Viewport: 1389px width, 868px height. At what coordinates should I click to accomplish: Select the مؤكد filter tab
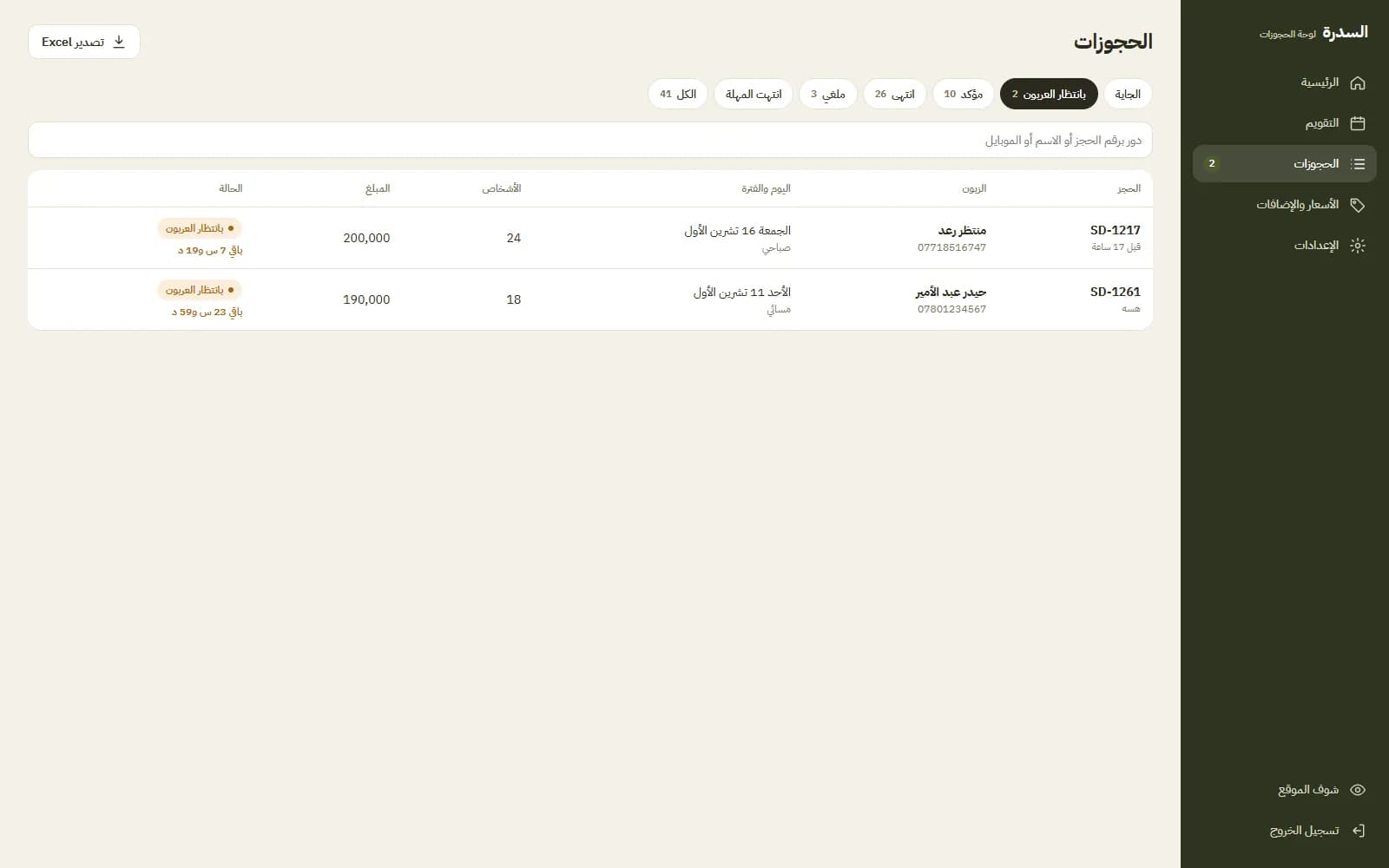point(964,94)
